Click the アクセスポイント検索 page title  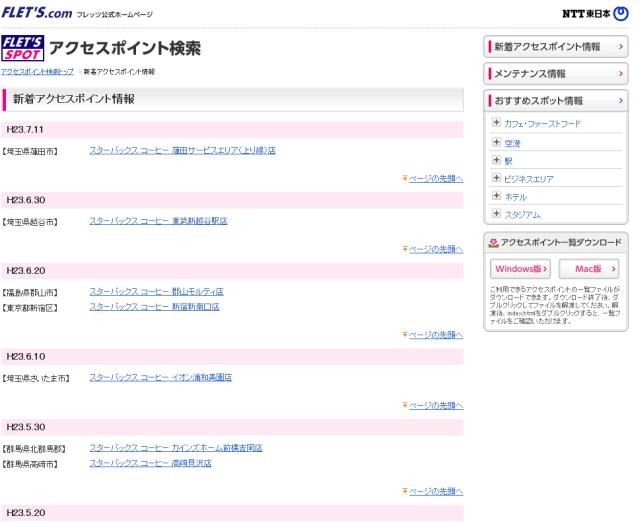click(125, 48)
